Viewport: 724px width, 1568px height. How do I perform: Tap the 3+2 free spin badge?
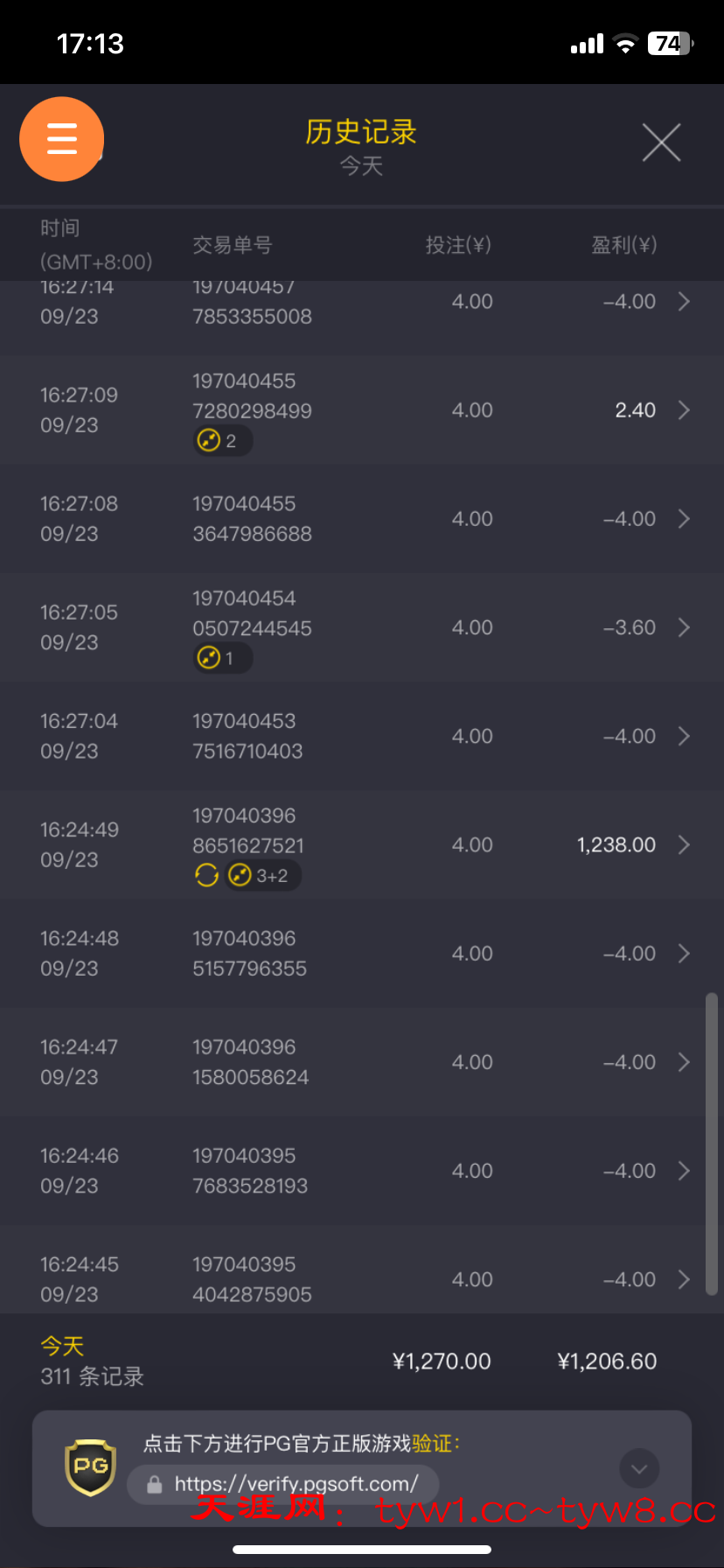262,876
